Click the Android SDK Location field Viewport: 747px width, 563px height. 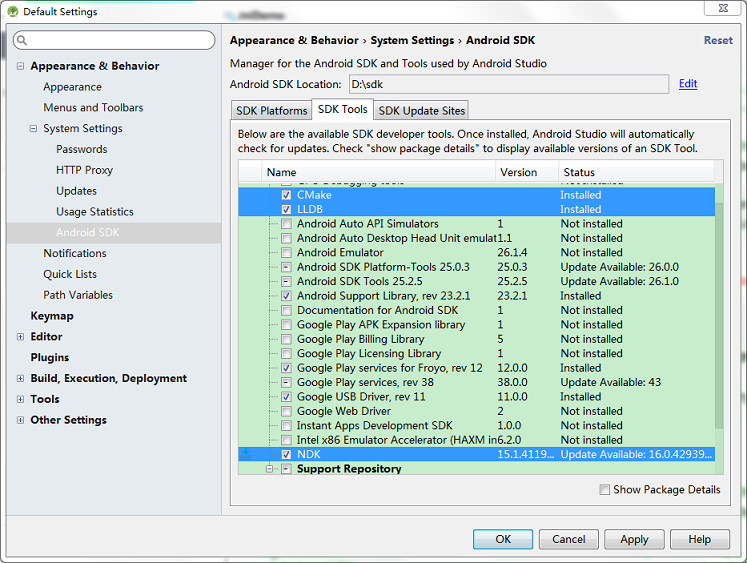(509, 84)
